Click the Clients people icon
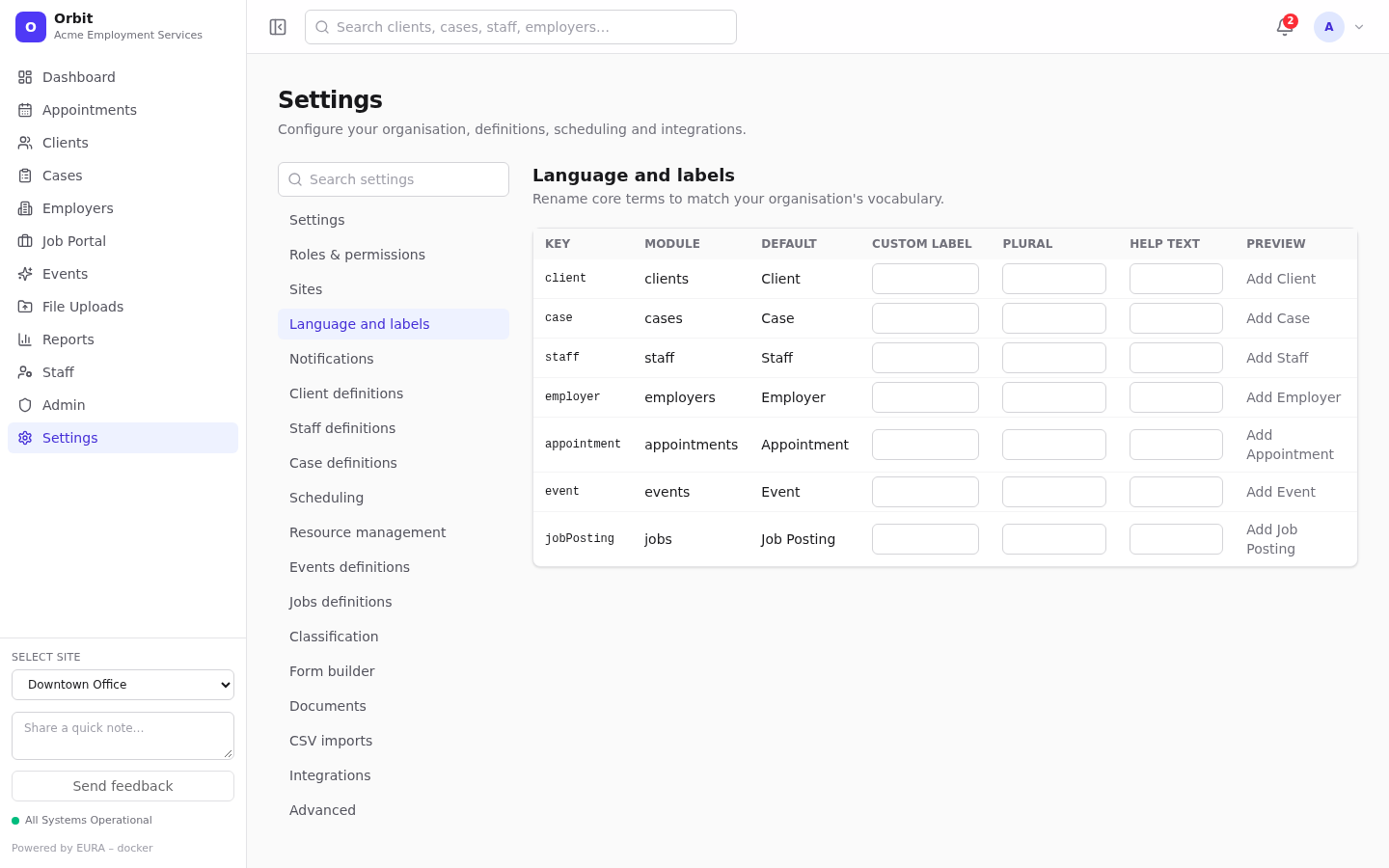 coord(25,143)
